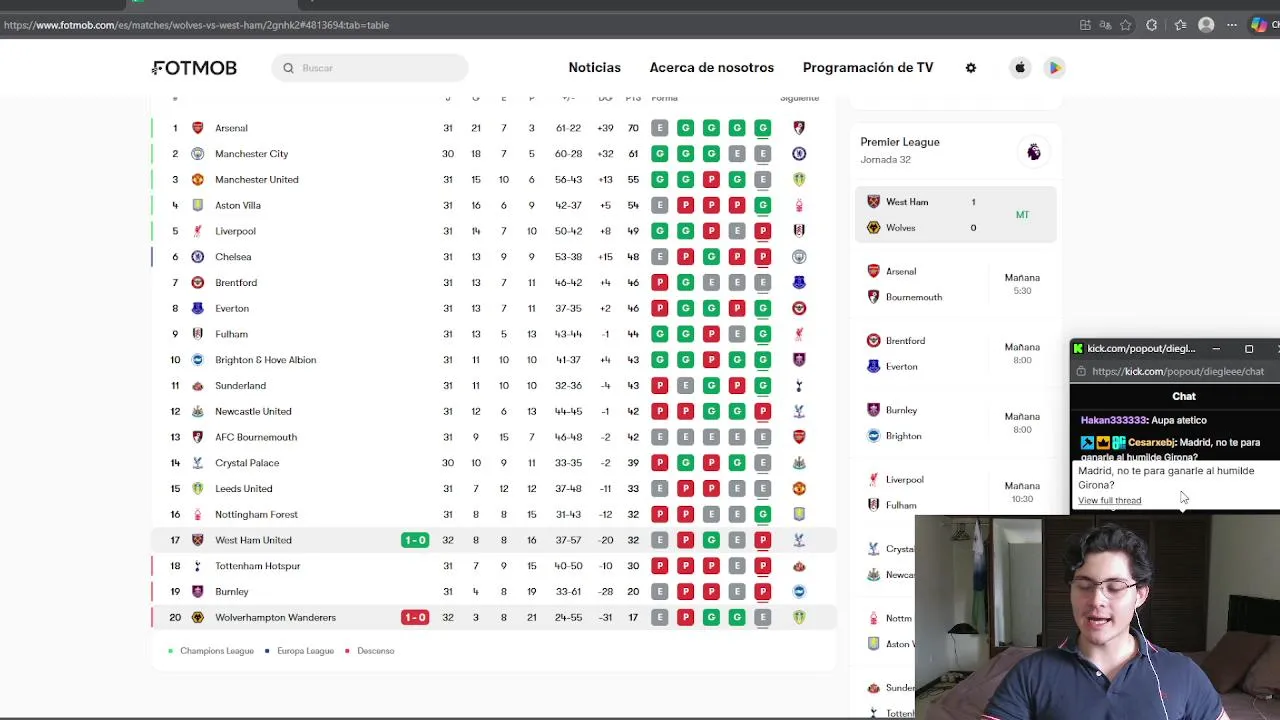This screenshot has width=1280, height=720.
Task: Open the Apple App Store icon
Action: (1020, 68)
